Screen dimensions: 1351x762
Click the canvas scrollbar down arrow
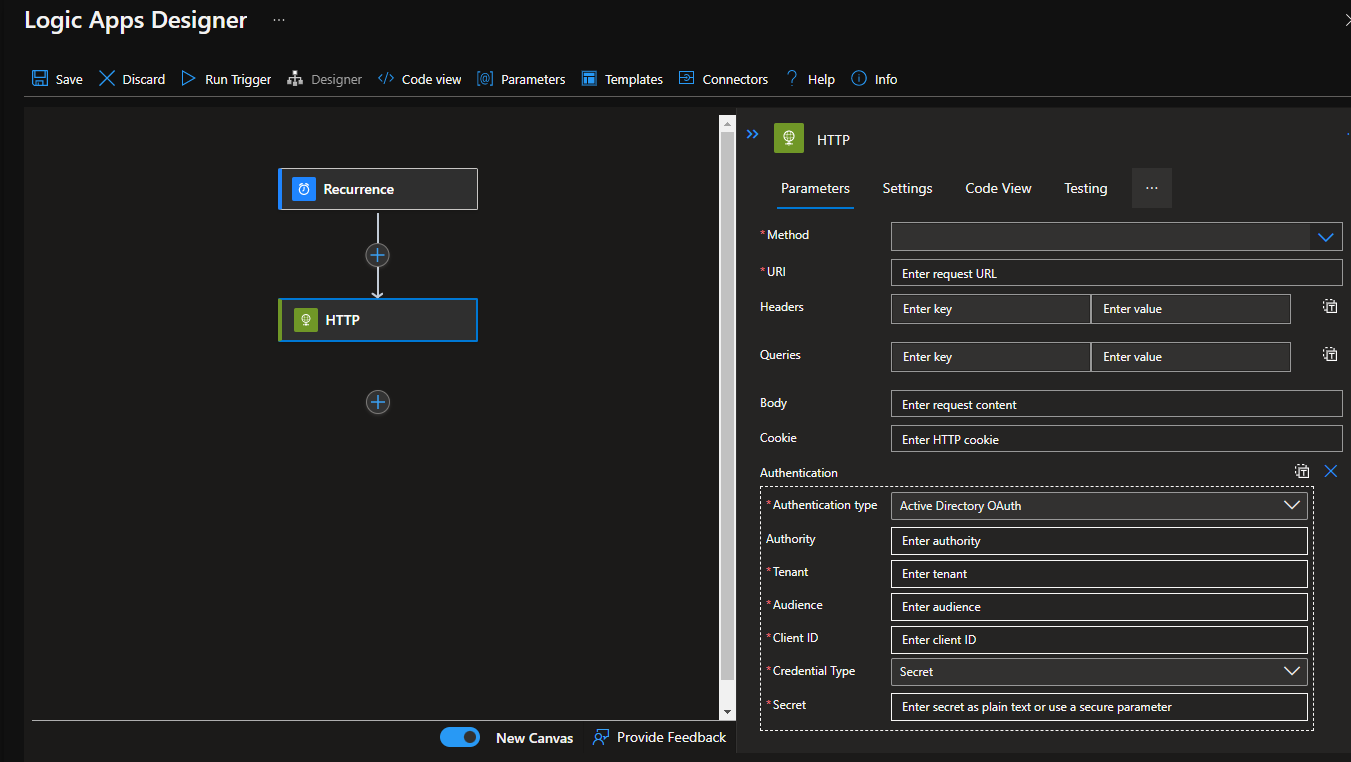[727, 711]
